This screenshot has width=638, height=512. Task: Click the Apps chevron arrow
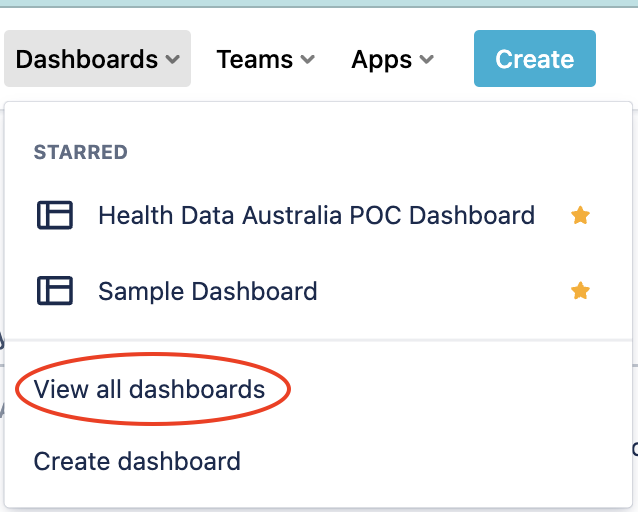[x=427, y=60]
